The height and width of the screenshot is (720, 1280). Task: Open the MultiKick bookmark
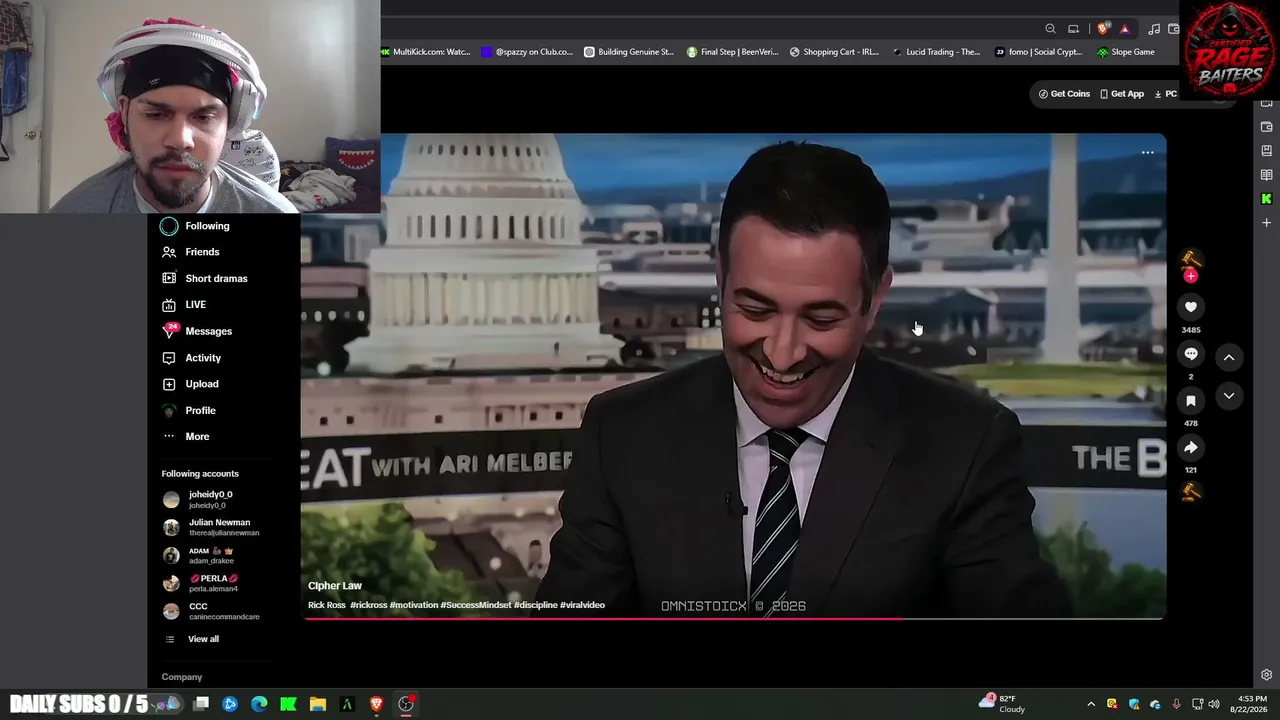(x=426, y=52)
